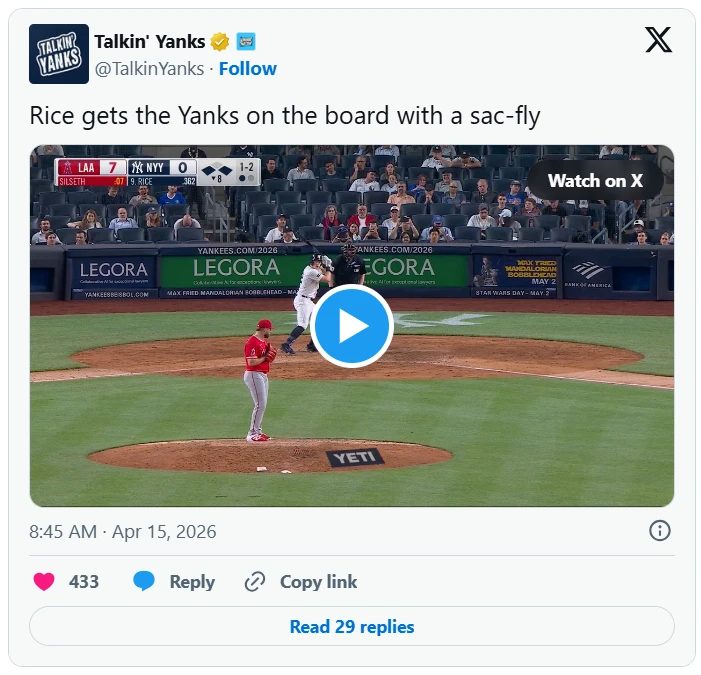Open Read 29 replies
This screenshot has height=675, width=701.
[351, 627]
